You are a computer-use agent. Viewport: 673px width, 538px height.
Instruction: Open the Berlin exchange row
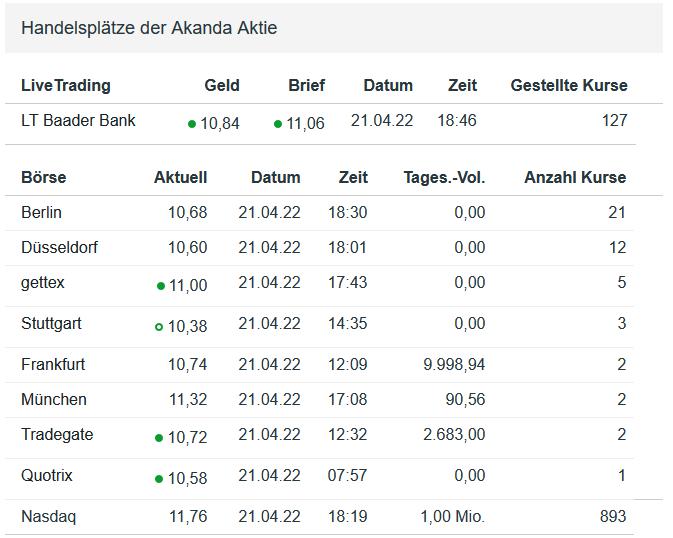click(41, 212)
